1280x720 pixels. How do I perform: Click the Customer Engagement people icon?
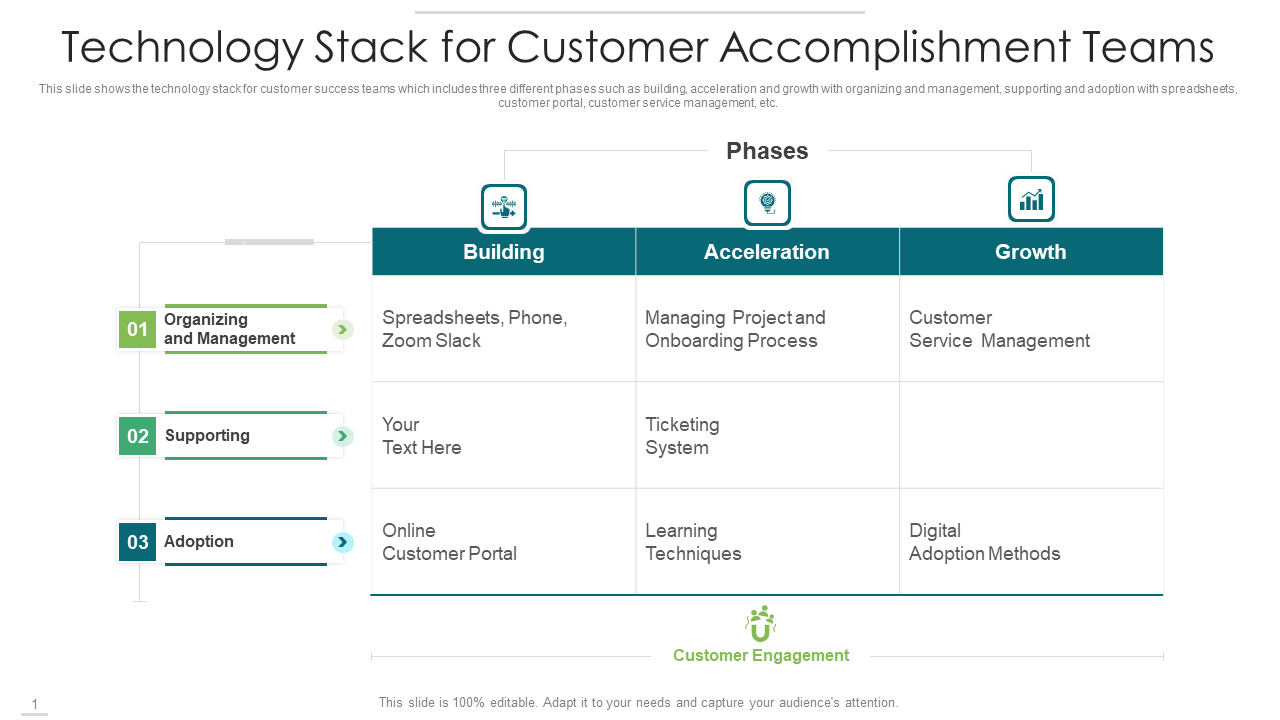point(761,624)
